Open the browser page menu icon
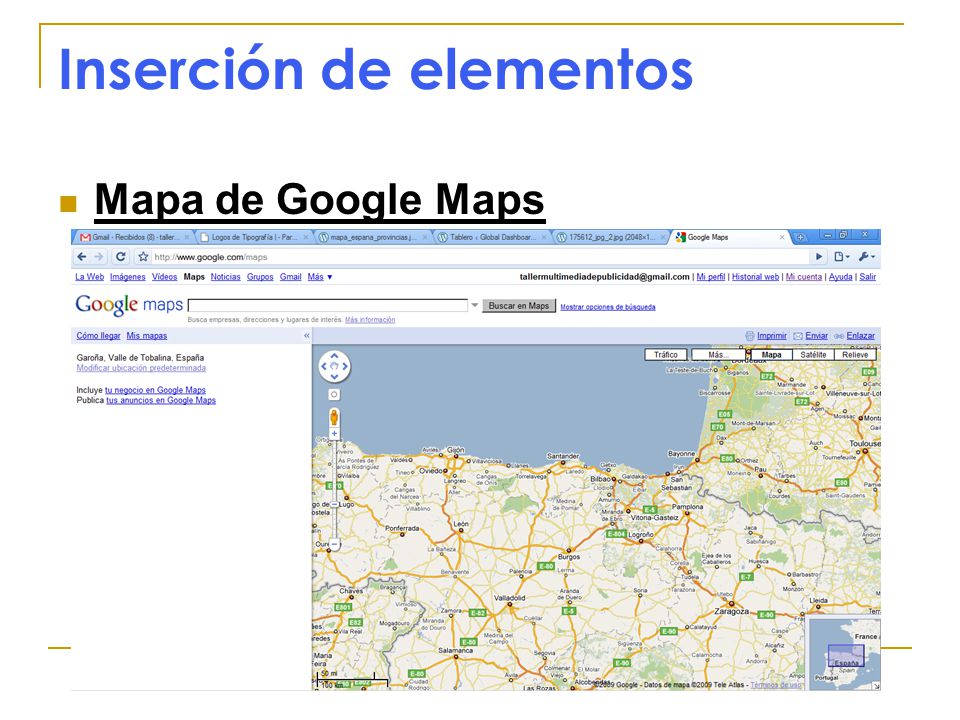This screenshot has height=720, width=960. tap(842, 257)
